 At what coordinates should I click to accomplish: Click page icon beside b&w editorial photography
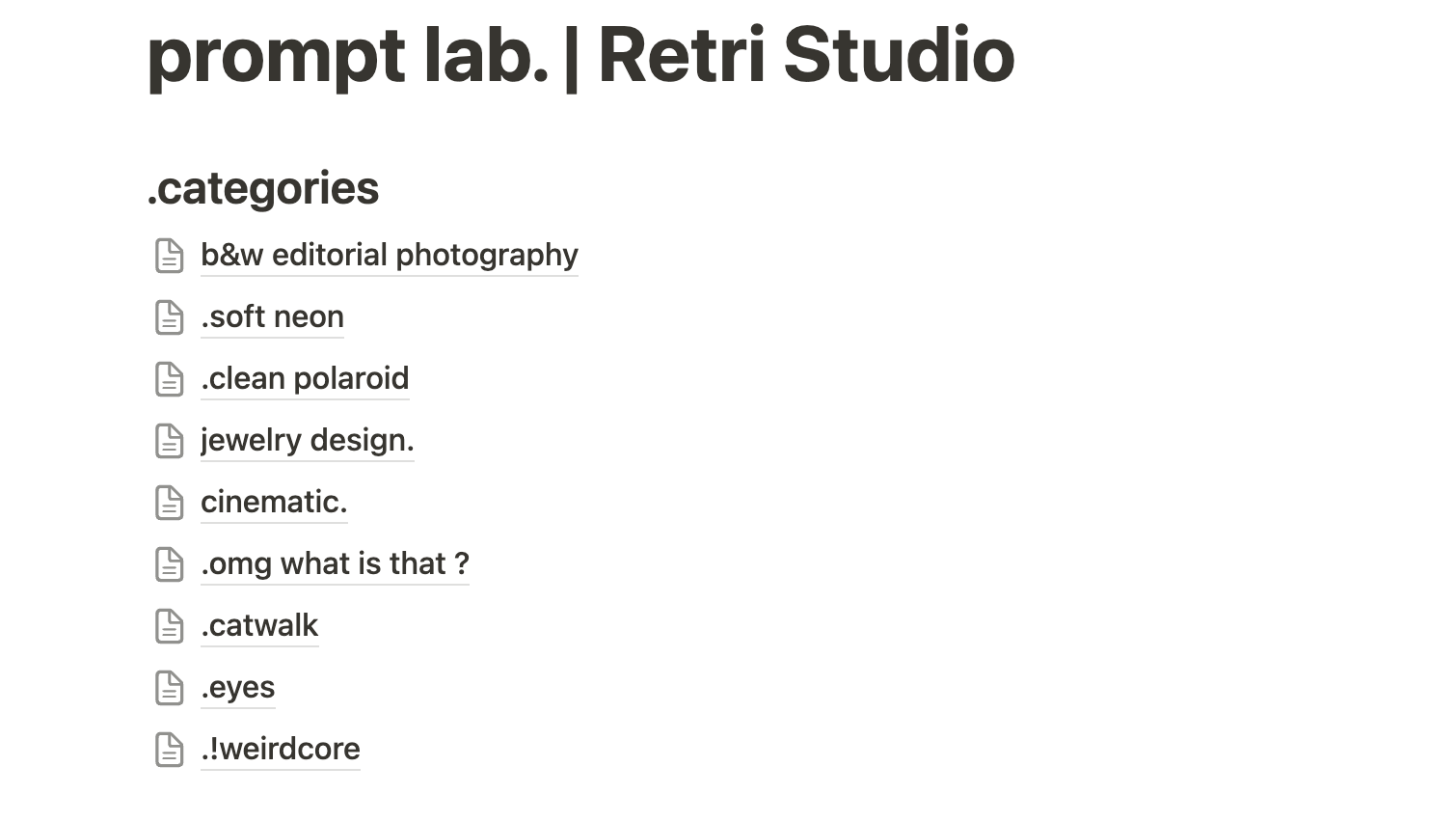click(x=169, y=256)
